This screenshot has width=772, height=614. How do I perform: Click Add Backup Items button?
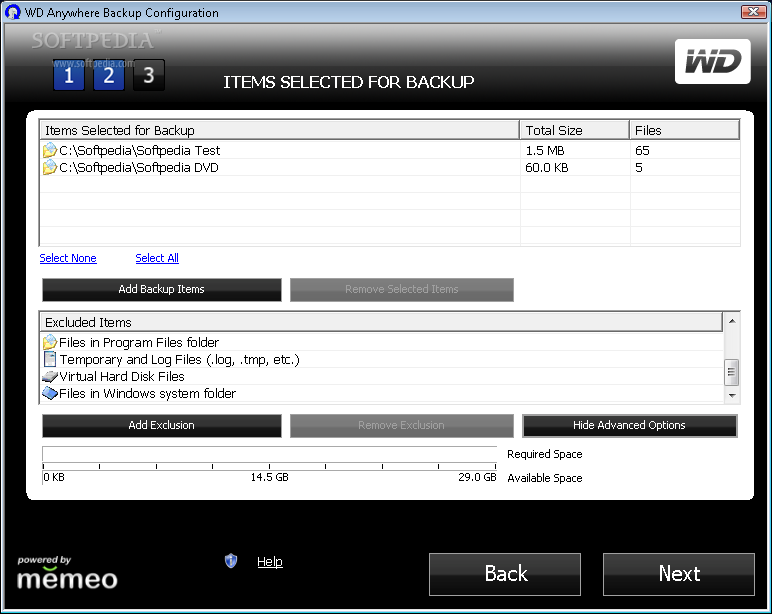pos(161,290)
